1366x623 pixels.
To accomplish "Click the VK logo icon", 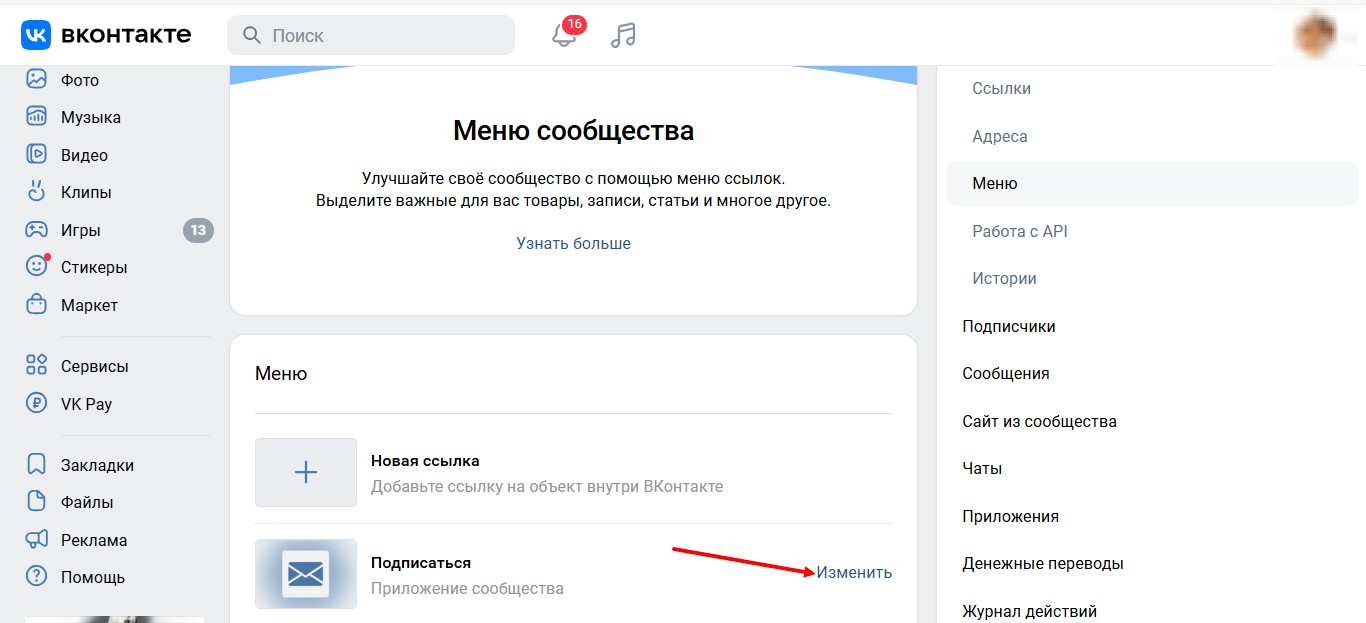I will pyautogui.click(x=36, y=35).
